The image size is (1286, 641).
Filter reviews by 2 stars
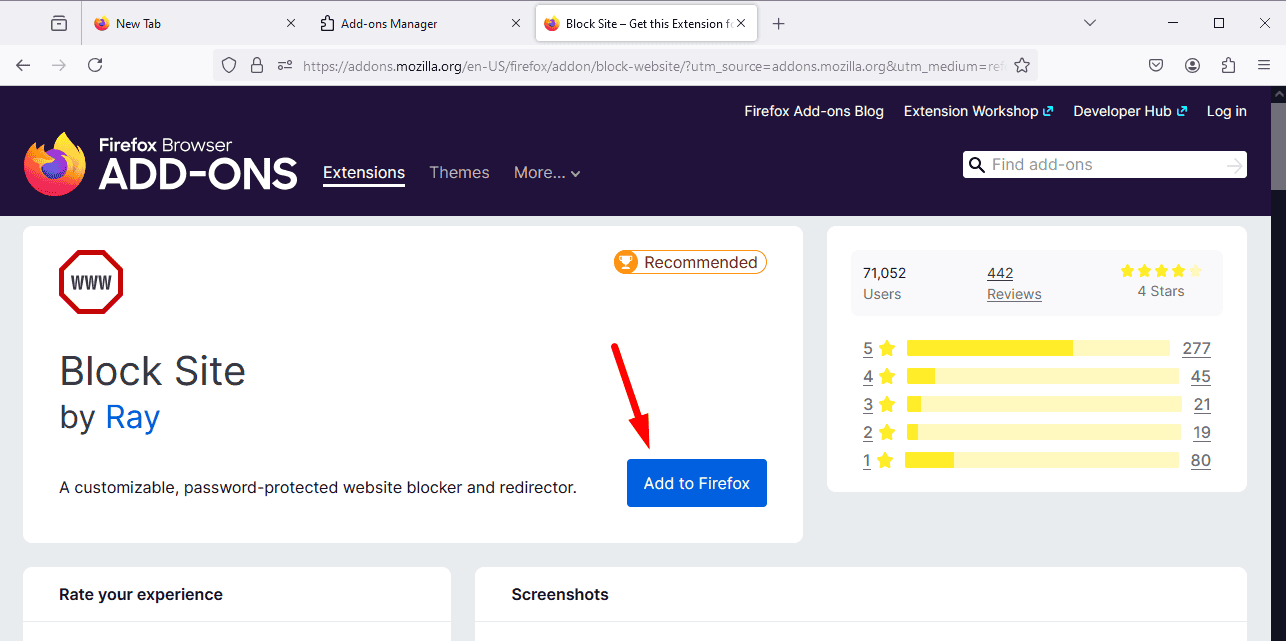(879, 432)
